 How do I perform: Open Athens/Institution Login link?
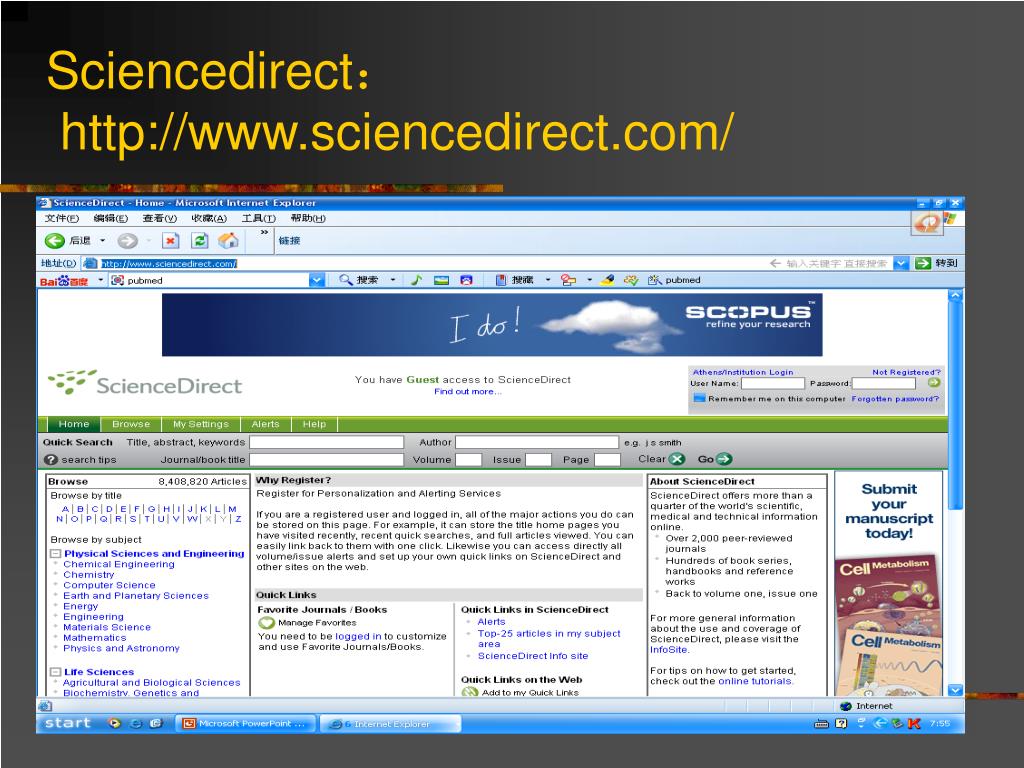(743, 372)
